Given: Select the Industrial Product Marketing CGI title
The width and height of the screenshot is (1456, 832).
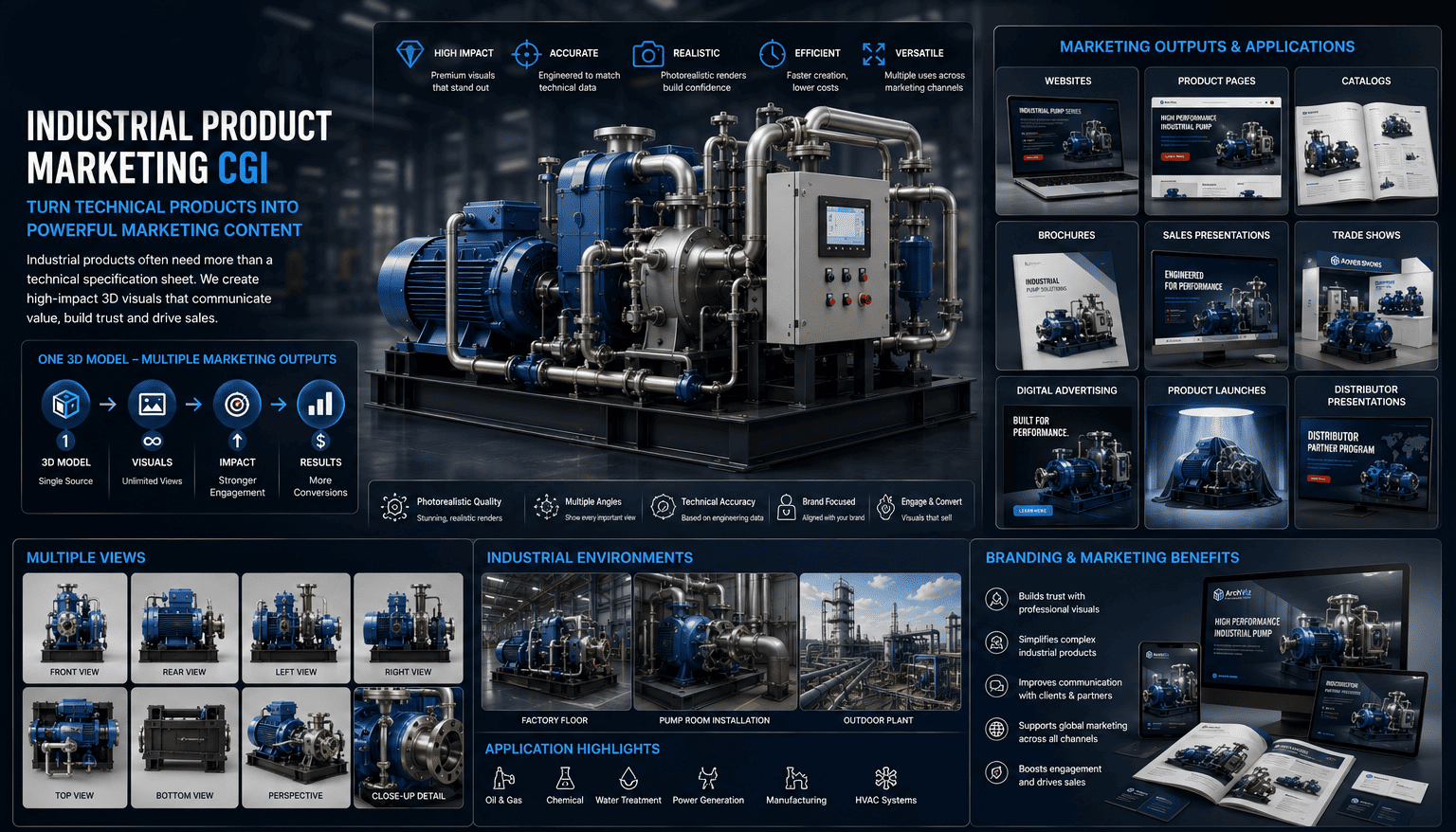Looking at the screenshot, I should click(x=179, y=147).
